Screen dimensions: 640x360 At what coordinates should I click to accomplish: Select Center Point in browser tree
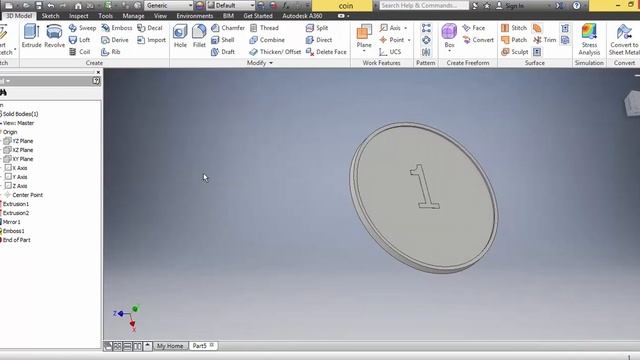point(23,195)
